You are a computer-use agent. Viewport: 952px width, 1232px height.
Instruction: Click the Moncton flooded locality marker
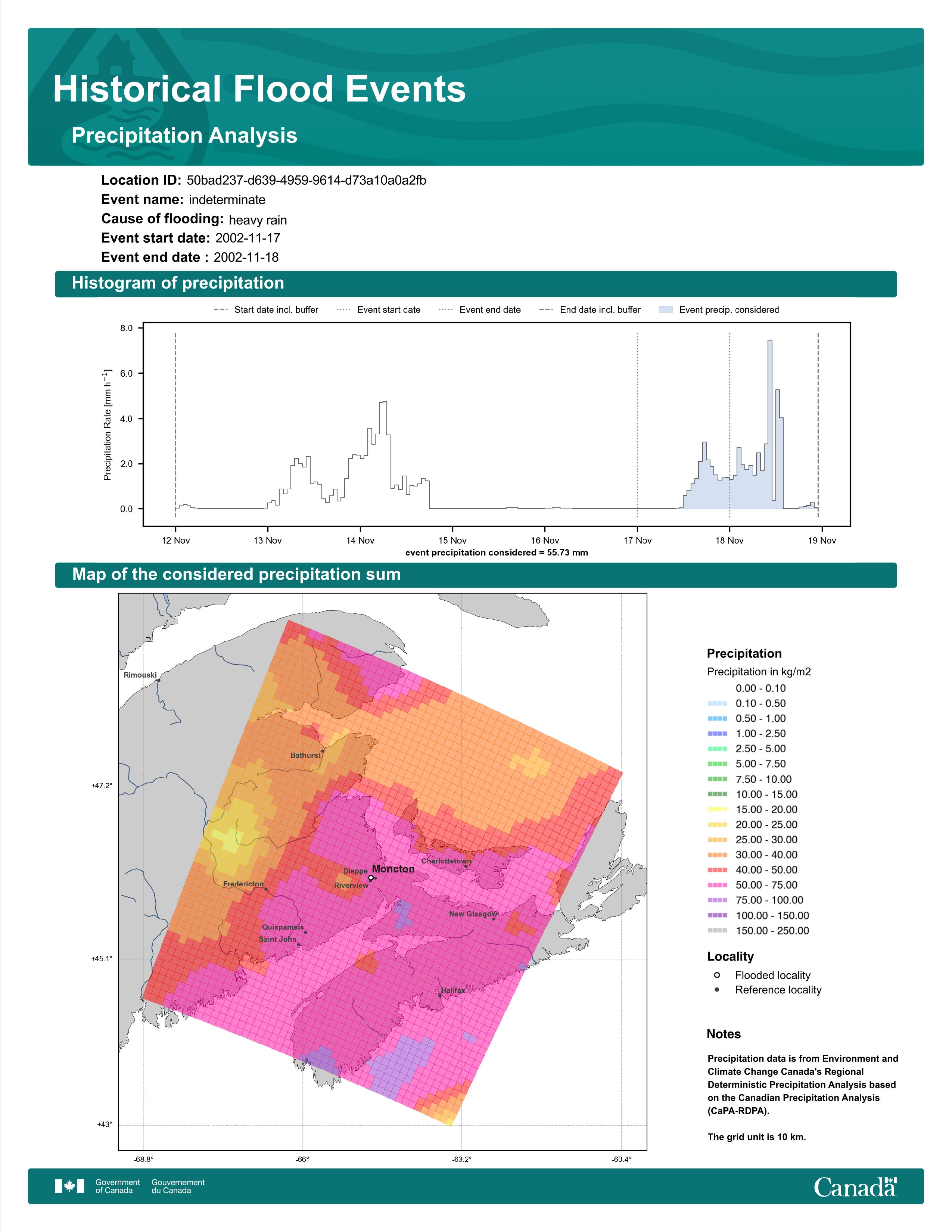[x=371, y=878]
